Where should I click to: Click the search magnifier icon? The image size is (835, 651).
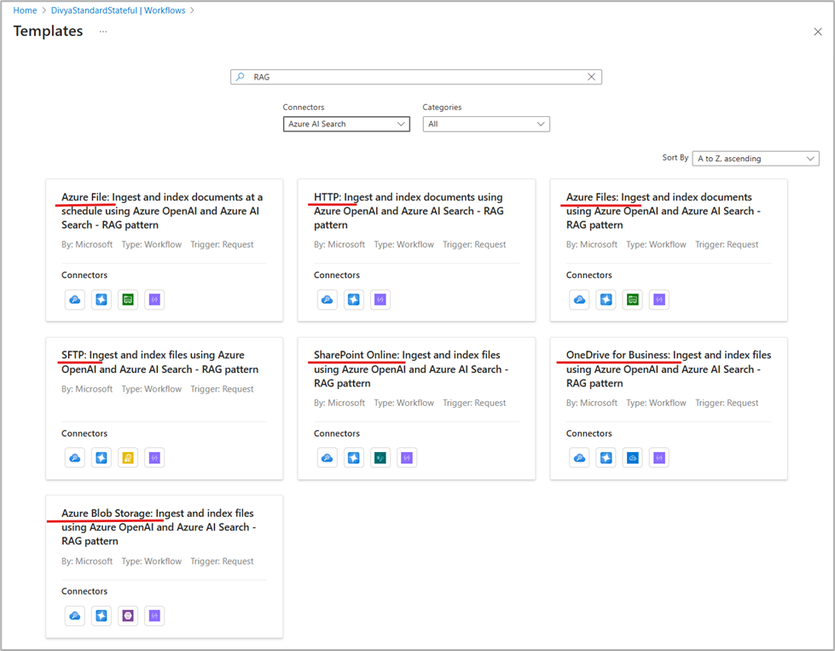pos(241,77)
